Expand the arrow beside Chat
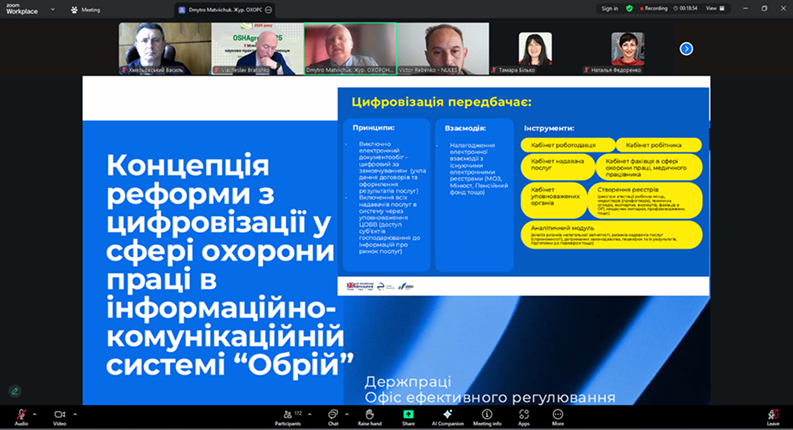Viewport: 793px width, 430px height. click(x=347, y=414)
